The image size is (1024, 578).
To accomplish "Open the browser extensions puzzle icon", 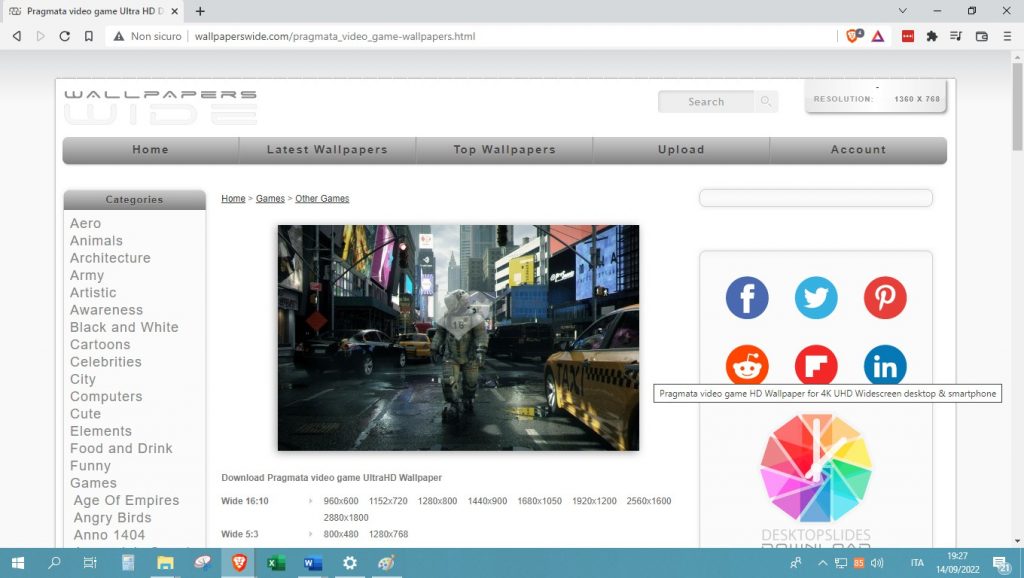I will 933,36.
